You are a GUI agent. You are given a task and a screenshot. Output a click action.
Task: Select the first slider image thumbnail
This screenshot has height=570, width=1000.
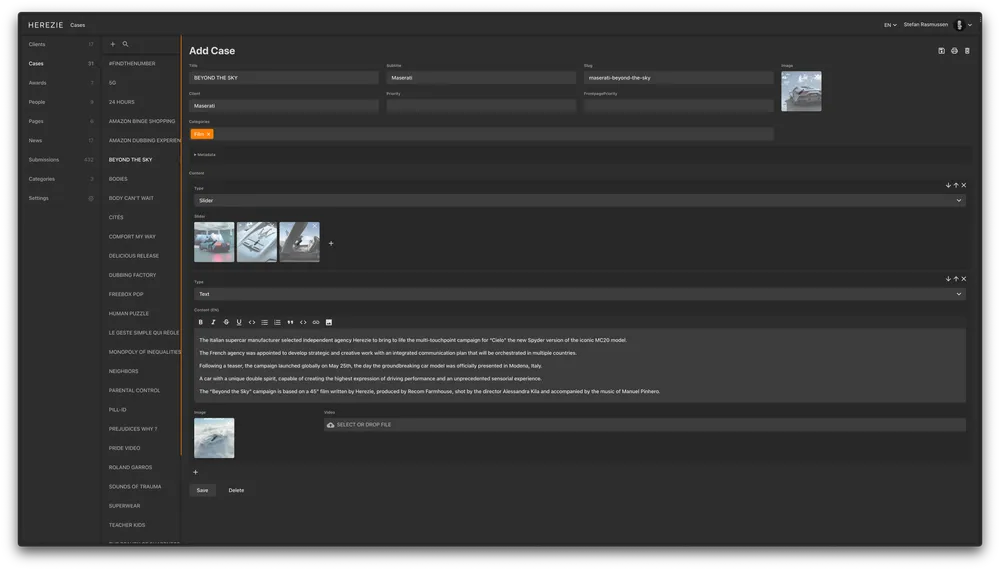tap(214, 242)
